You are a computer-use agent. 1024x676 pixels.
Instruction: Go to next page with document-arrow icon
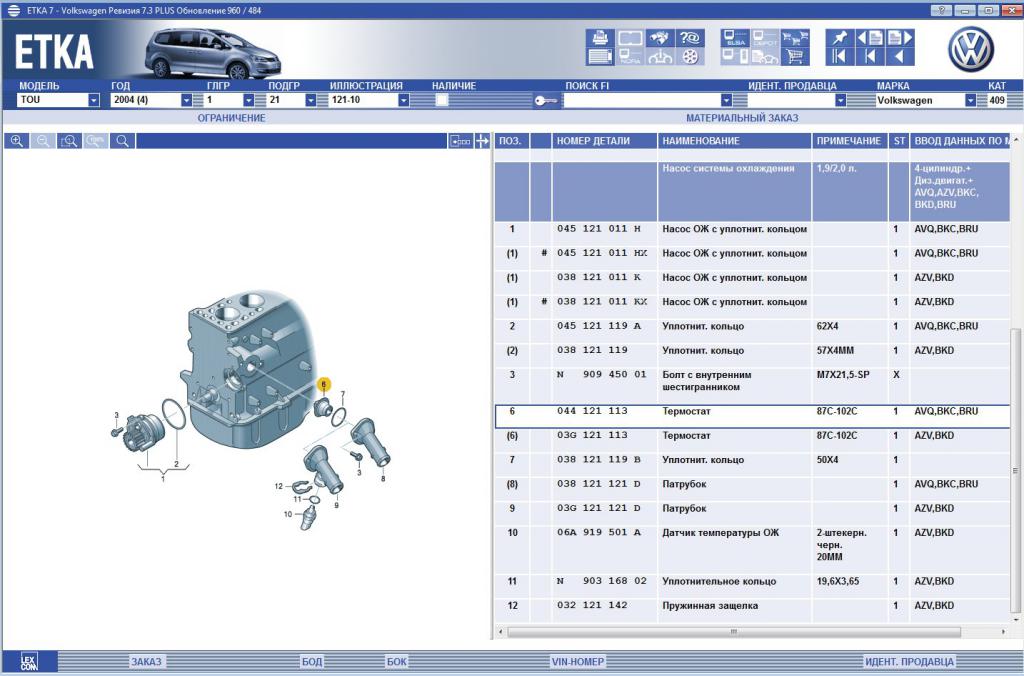(900, 38)
